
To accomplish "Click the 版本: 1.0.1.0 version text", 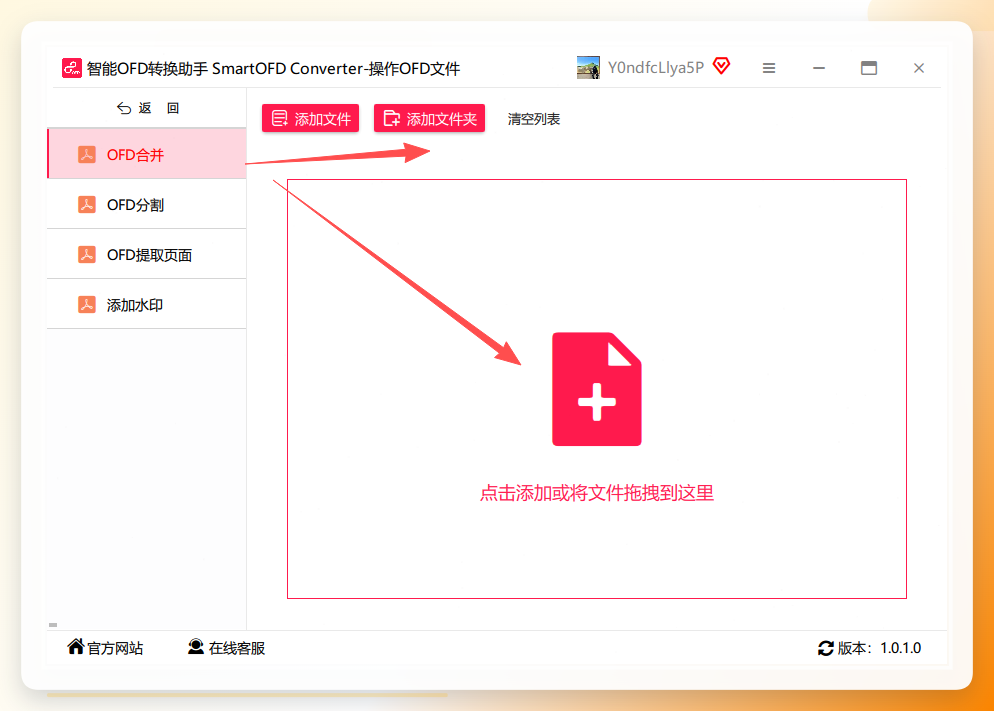I will pyautogui.click(x=879, y=648).
